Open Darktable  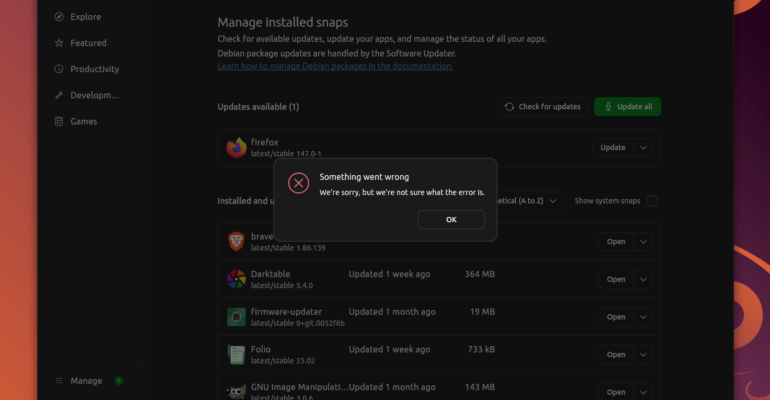[x=616, y=279]
